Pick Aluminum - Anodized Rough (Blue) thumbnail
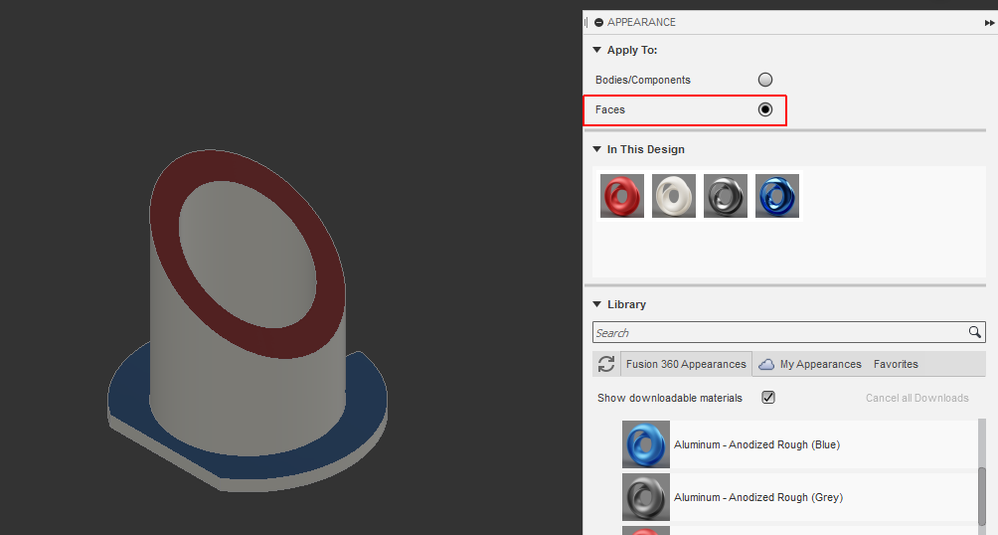 coord(645,444)
